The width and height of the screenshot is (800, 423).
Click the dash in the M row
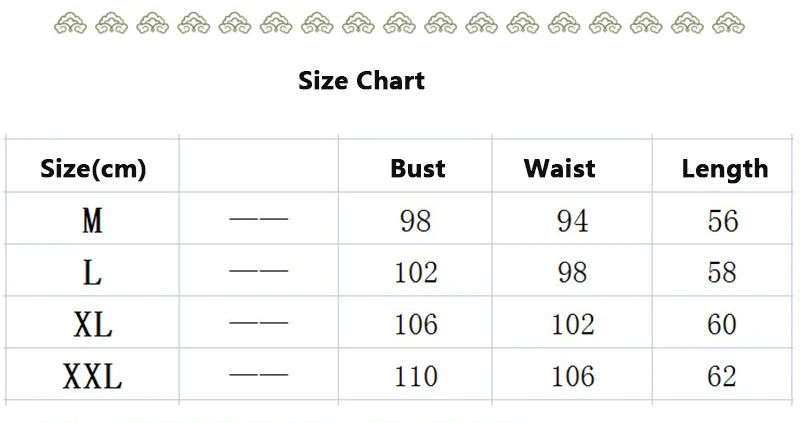258,219
